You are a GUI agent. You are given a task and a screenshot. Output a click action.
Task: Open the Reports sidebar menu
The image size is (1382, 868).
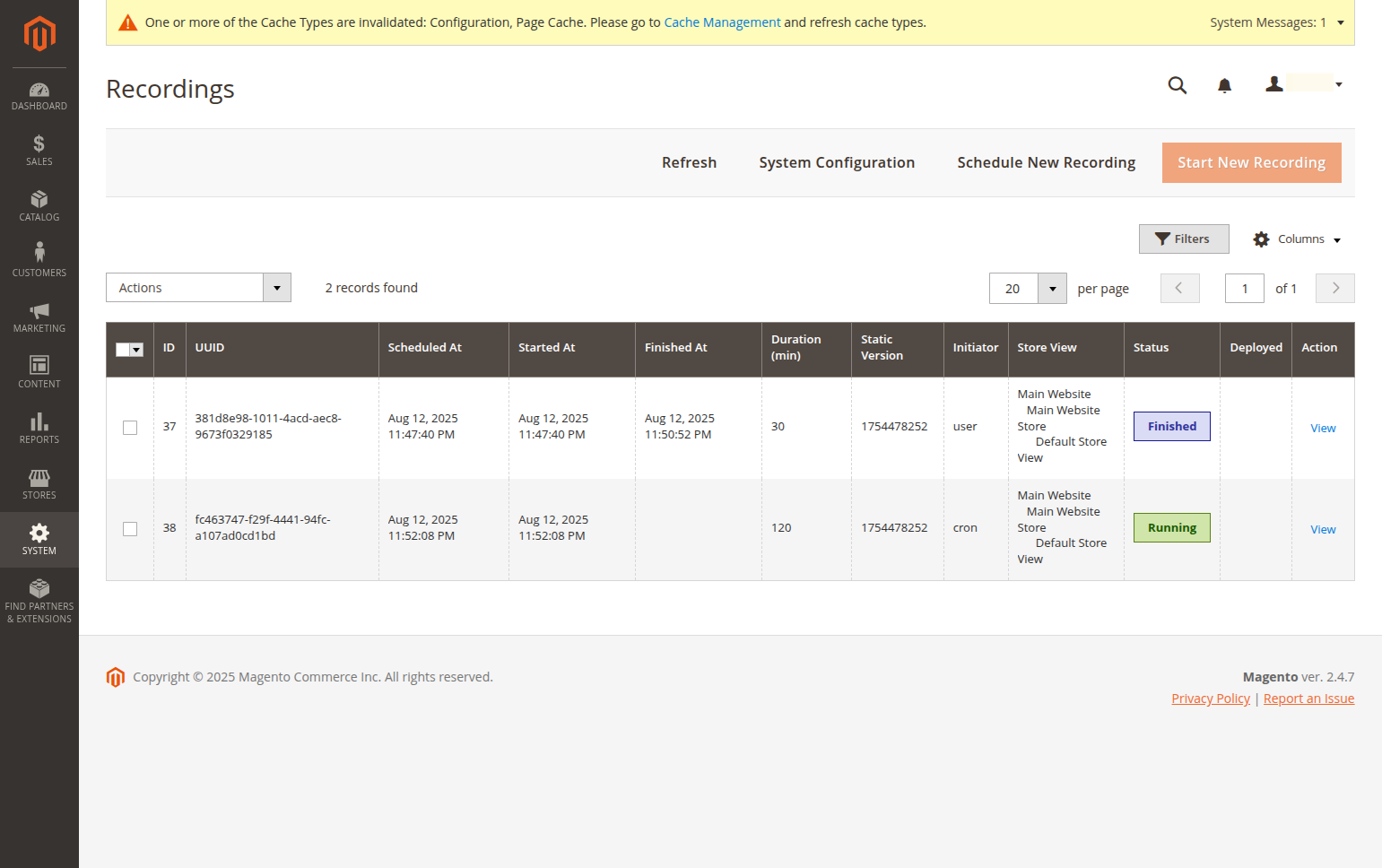tap(39, 429)
